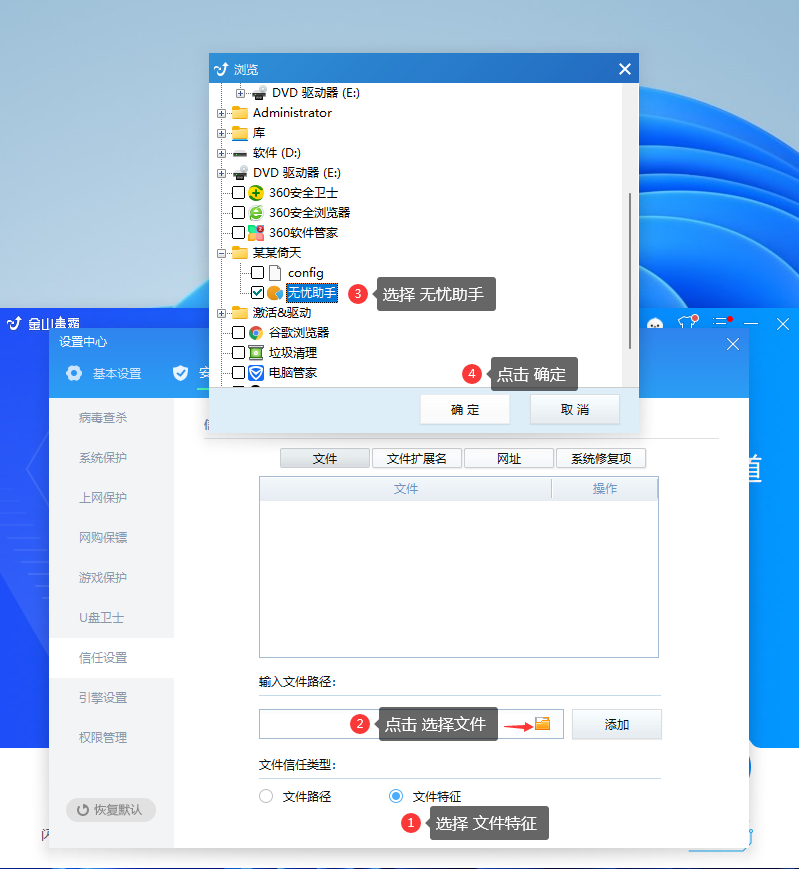
Task: Open U盘卫士 in the settings sidebar
Action: click(101, 617)
